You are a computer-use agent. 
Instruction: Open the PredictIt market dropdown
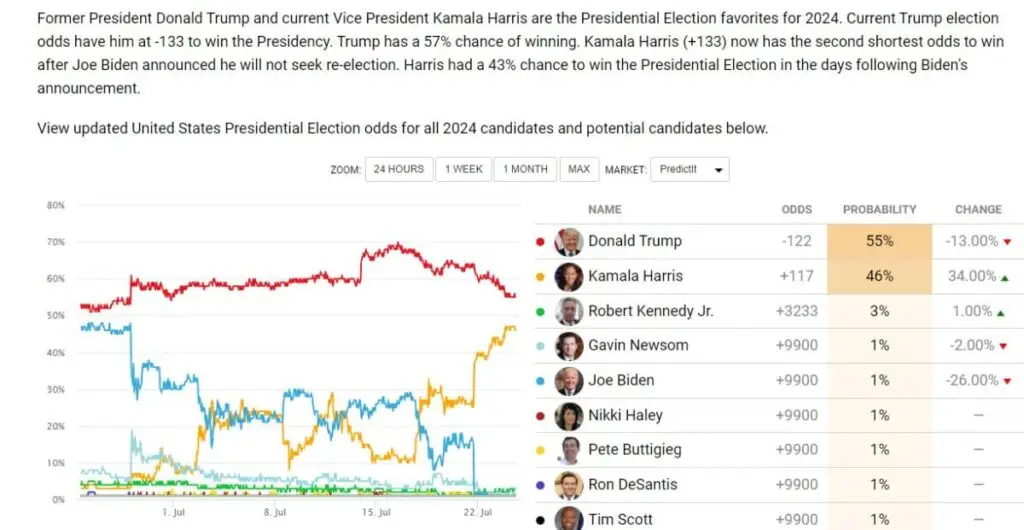pyautogui.click(x=690, y=170)
